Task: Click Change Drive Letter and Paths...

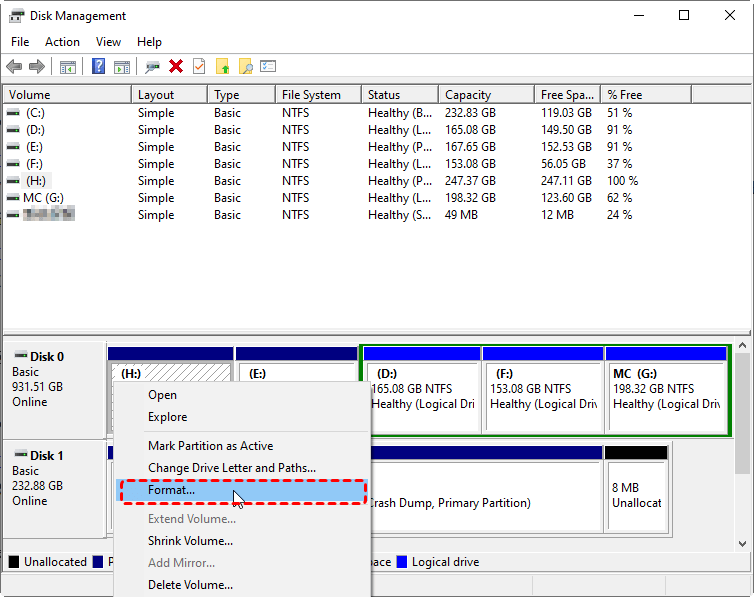Action: [x=232, y=468]
